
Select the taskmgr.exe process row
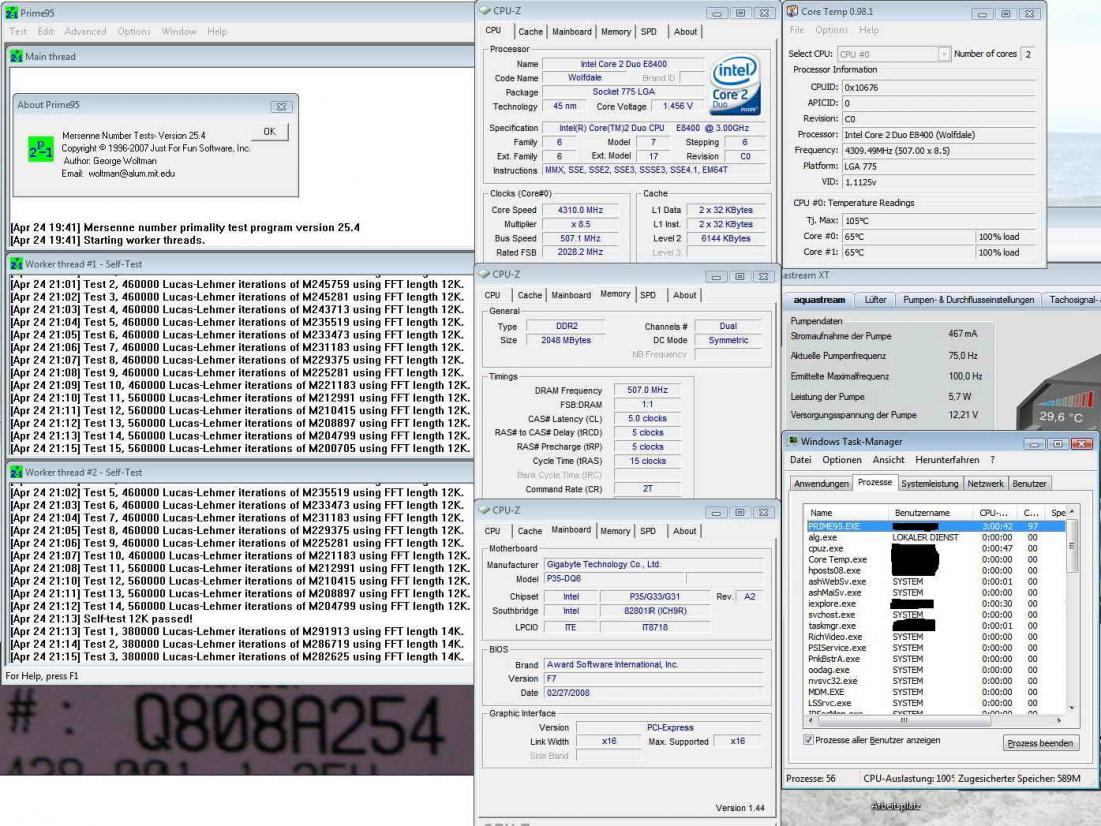coord(935,626)
